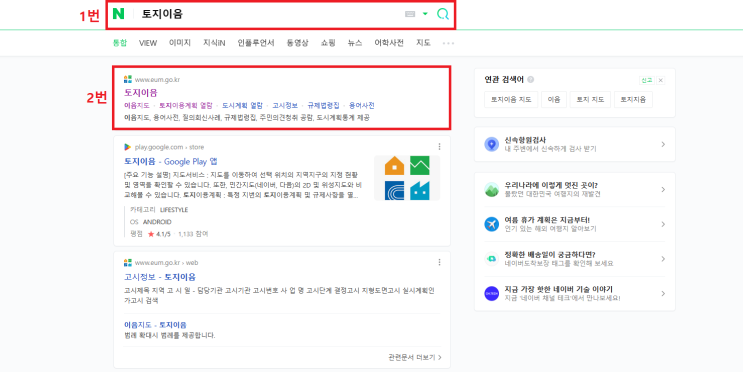
Task: Click the 1,133 참여 rating count text
Action: coord(193,234)
